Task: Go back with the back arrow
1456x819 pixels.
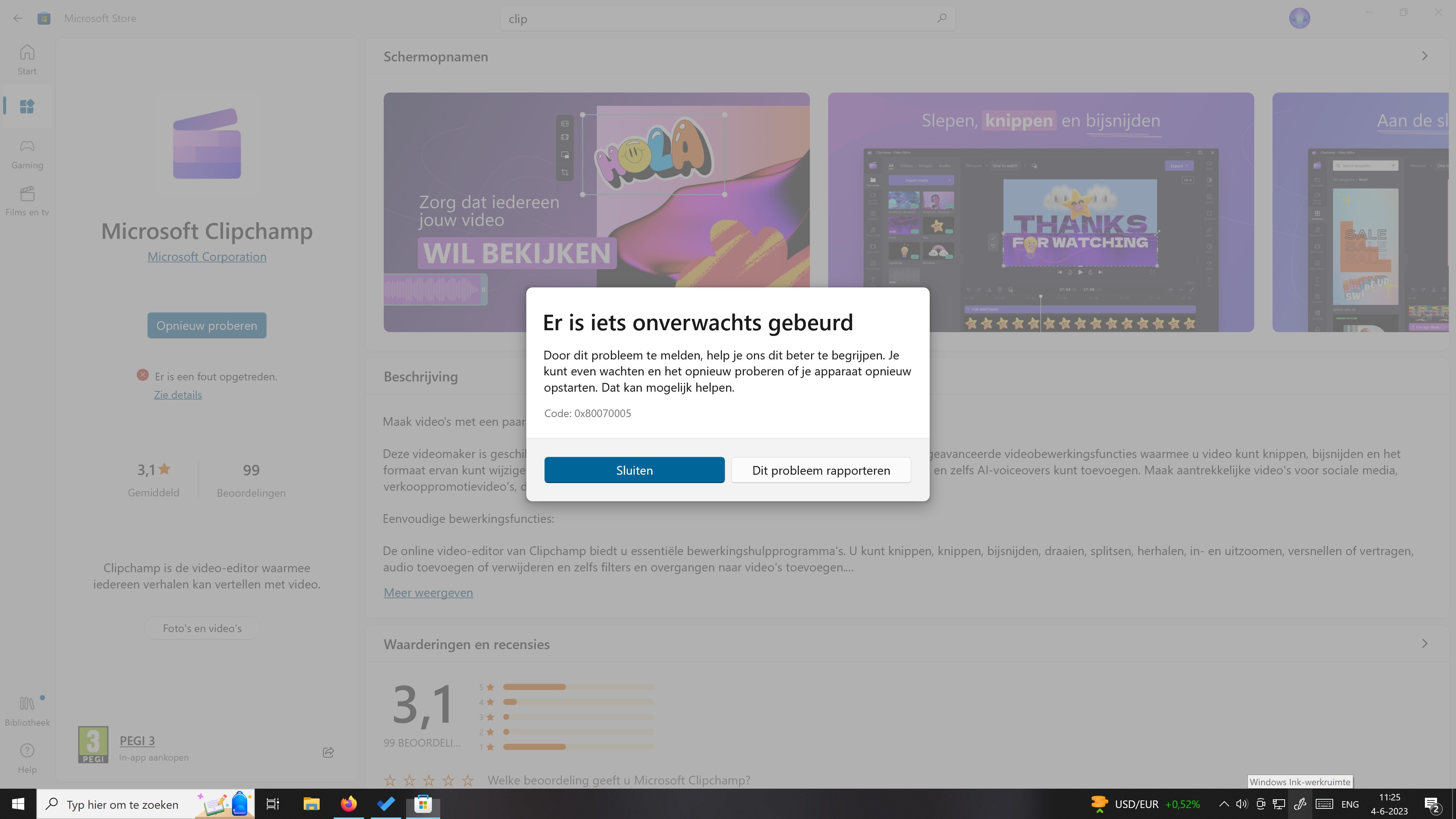Action: [18, 18]
